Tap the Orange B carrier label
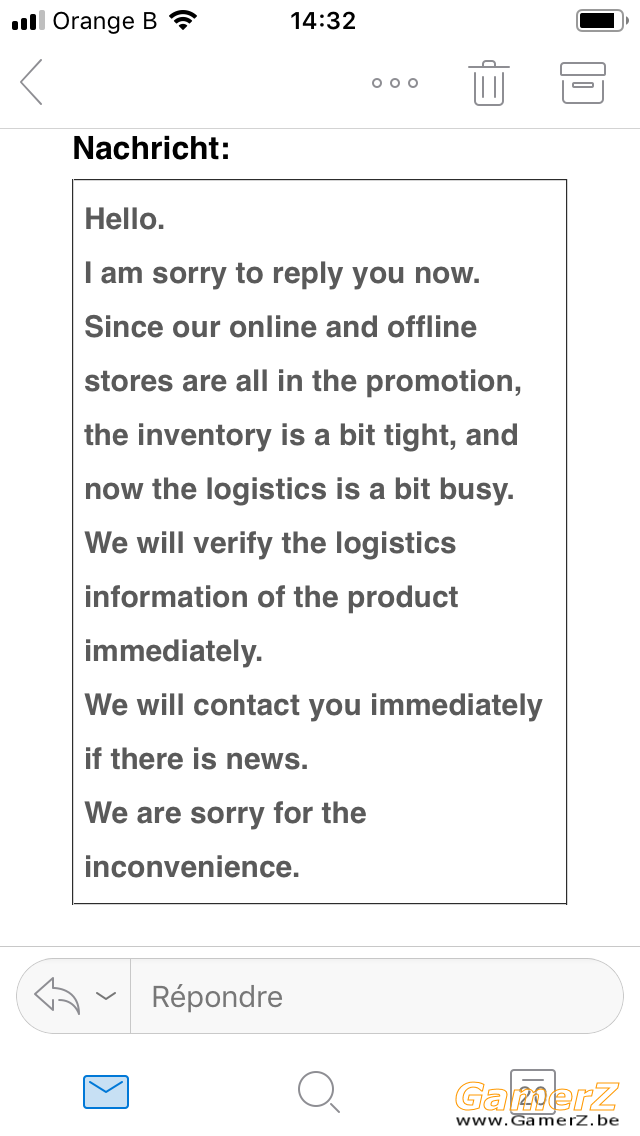The image size is (640, 1136). tap(104, 21)
